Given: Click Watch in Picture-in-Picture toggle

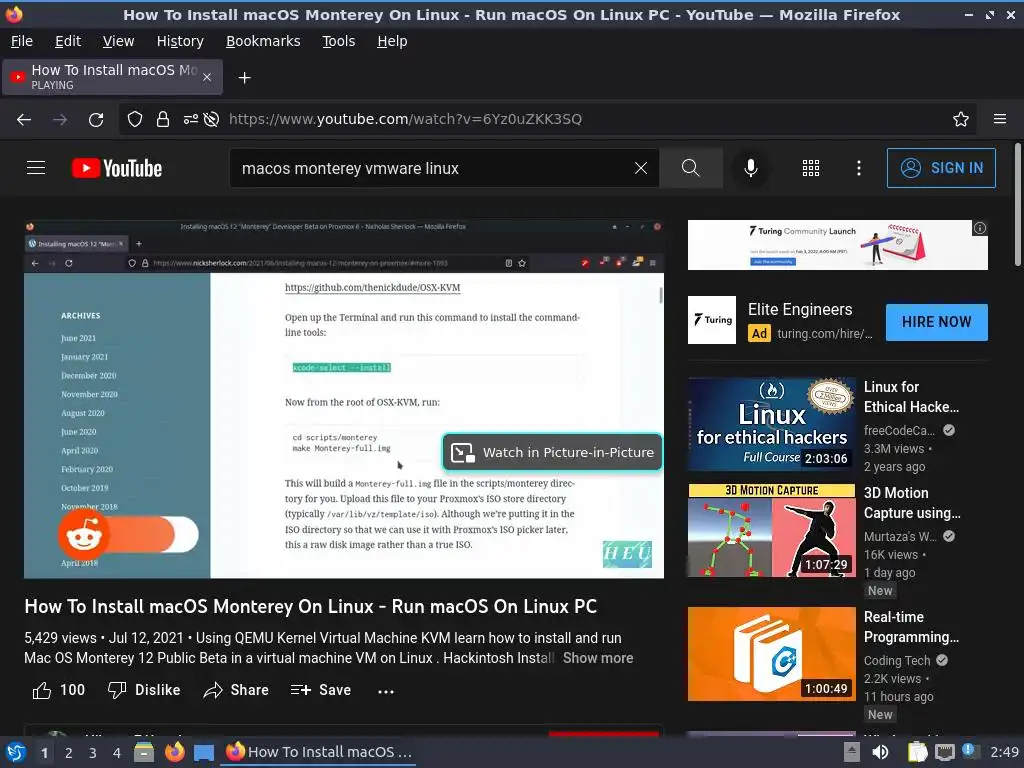Looking at the screenshot, I should point(552,452).
